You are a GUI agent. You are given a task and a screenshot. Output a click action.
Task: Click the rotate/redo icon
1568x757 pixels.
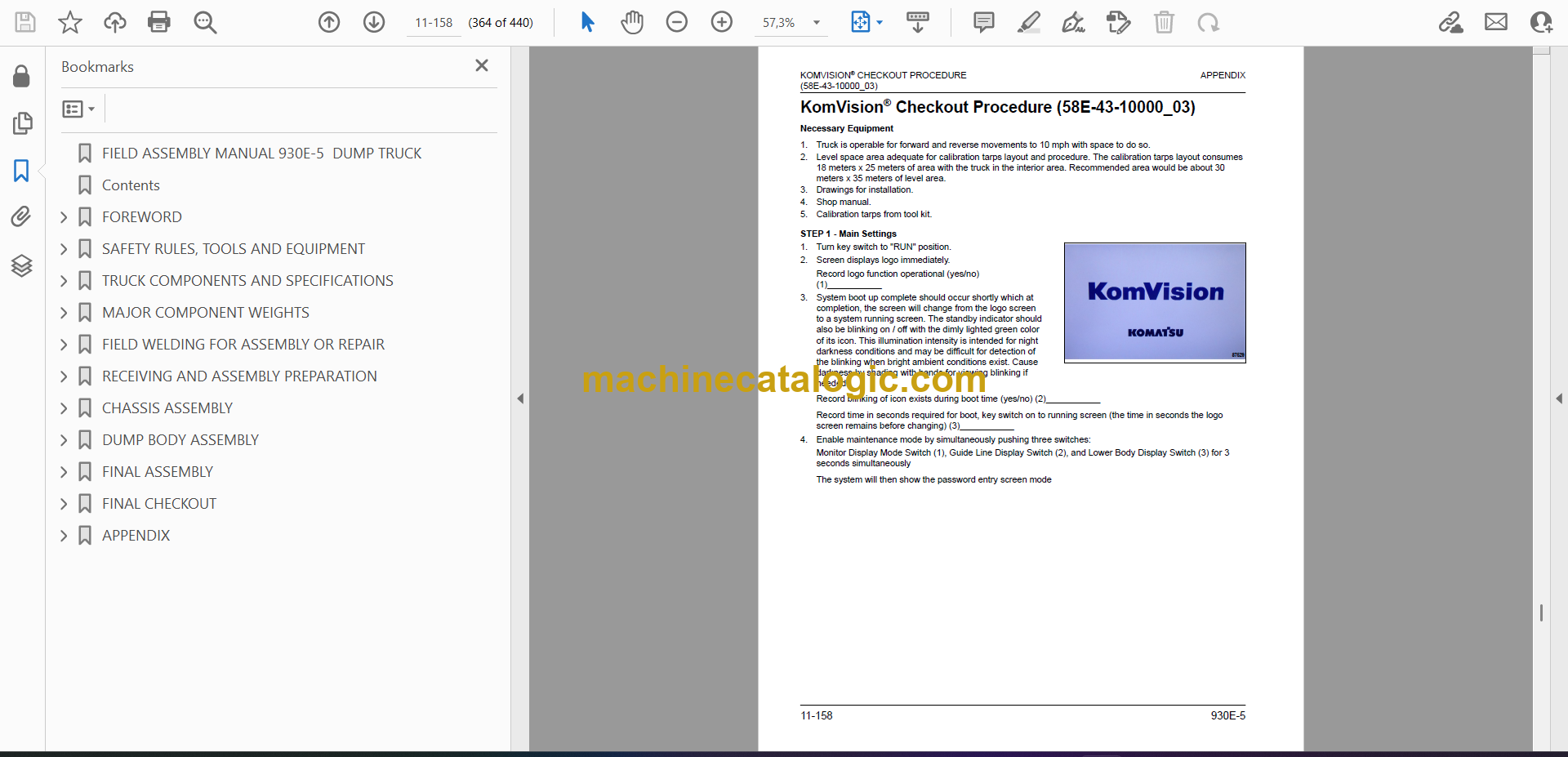1208,22
